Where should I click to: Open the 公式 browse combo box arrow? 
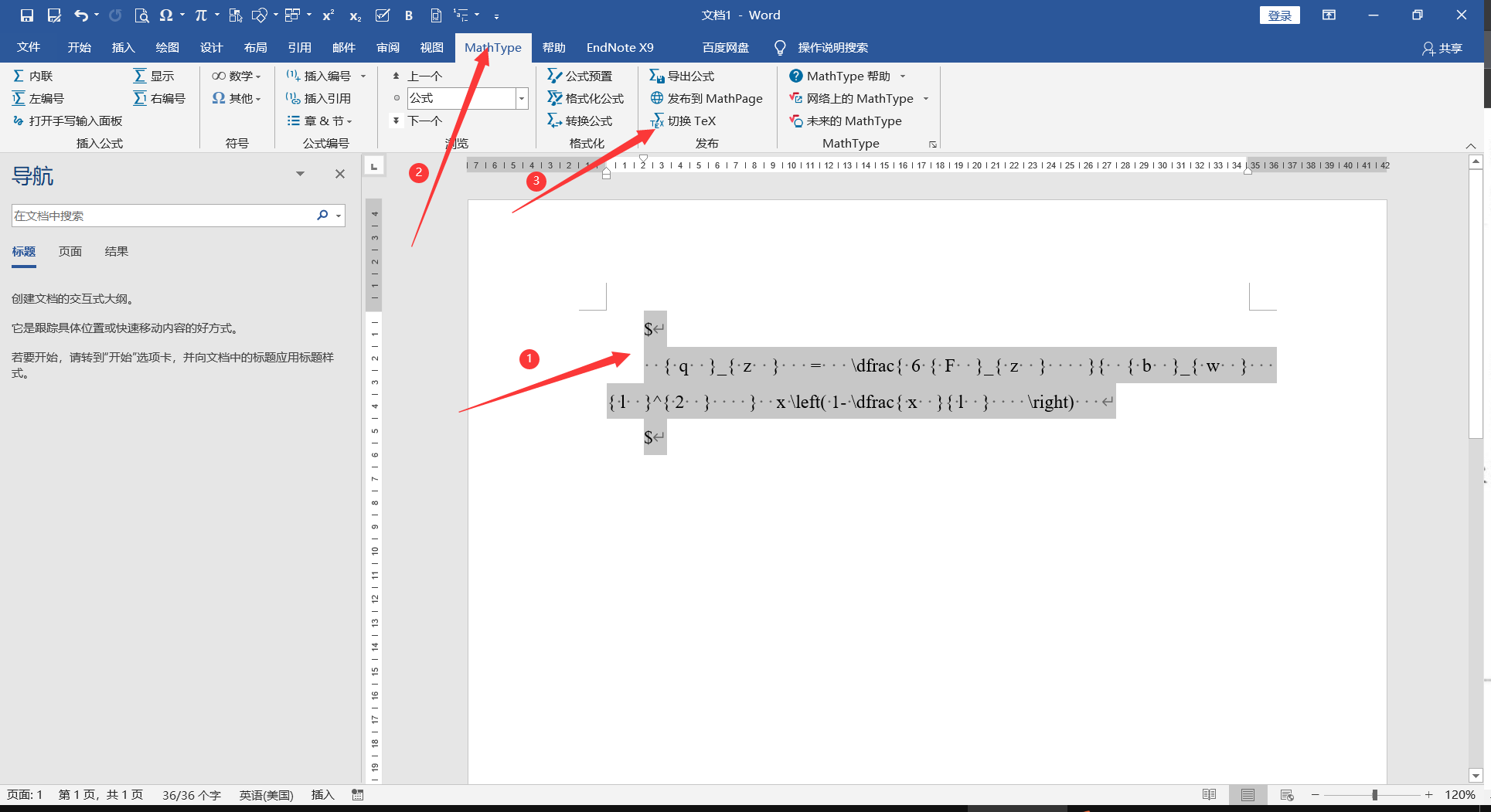522,98
